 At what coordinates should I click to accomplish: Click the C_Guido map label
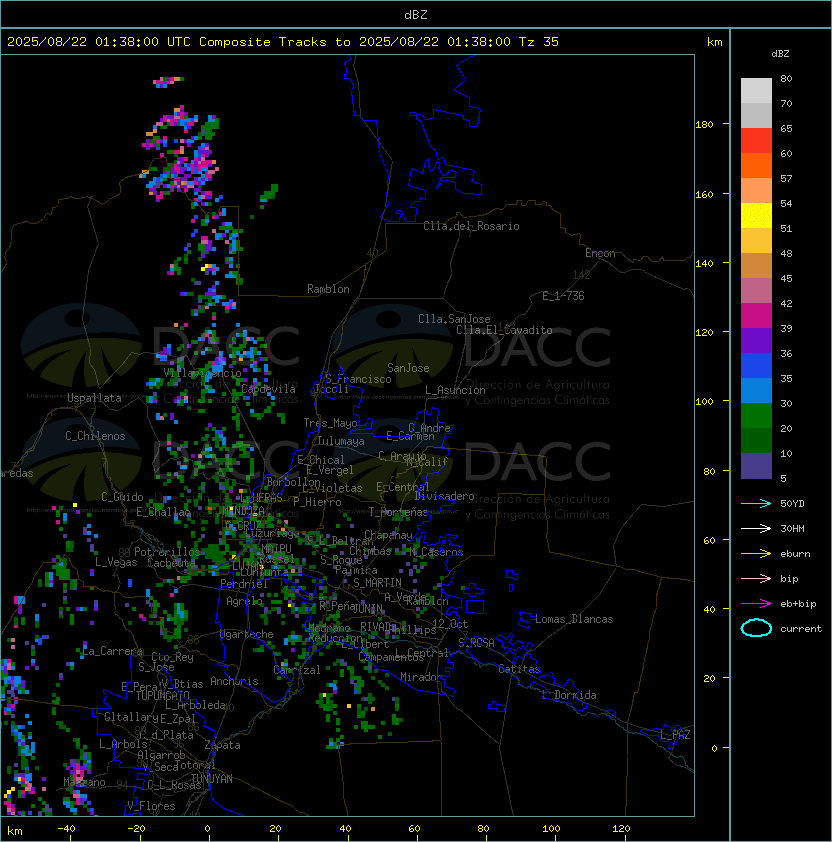pos(122,497)
